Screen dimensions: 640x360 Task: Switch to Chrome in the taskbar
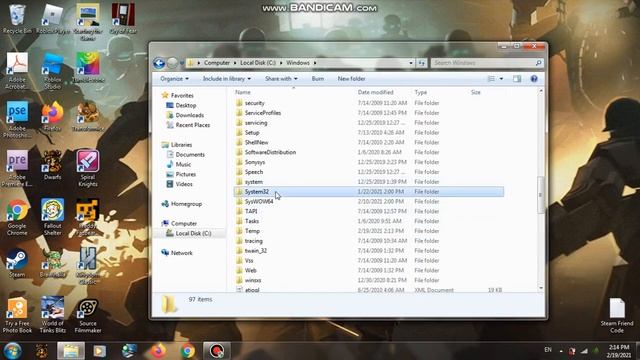(188, 351)
